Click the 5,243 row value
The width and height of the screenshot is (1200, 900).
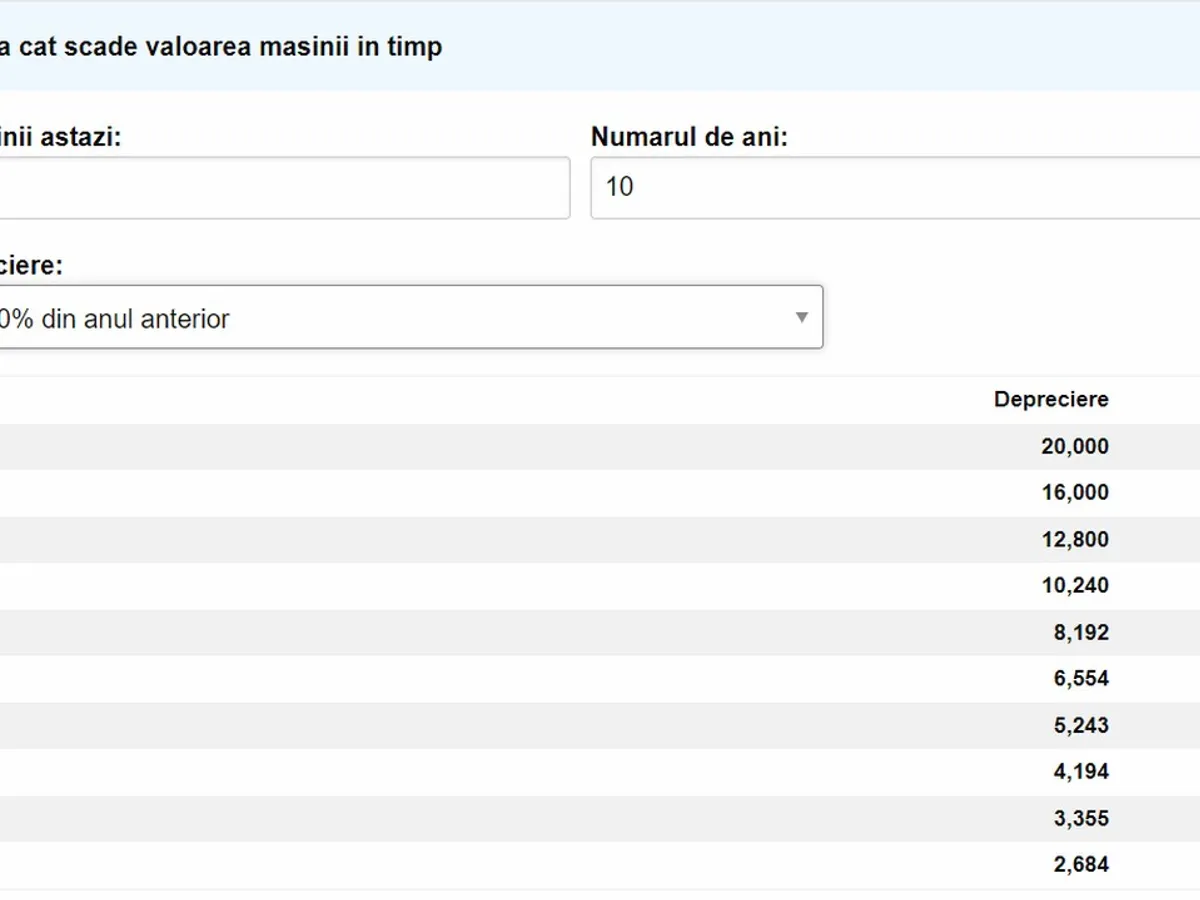(x=1080, y=726)
